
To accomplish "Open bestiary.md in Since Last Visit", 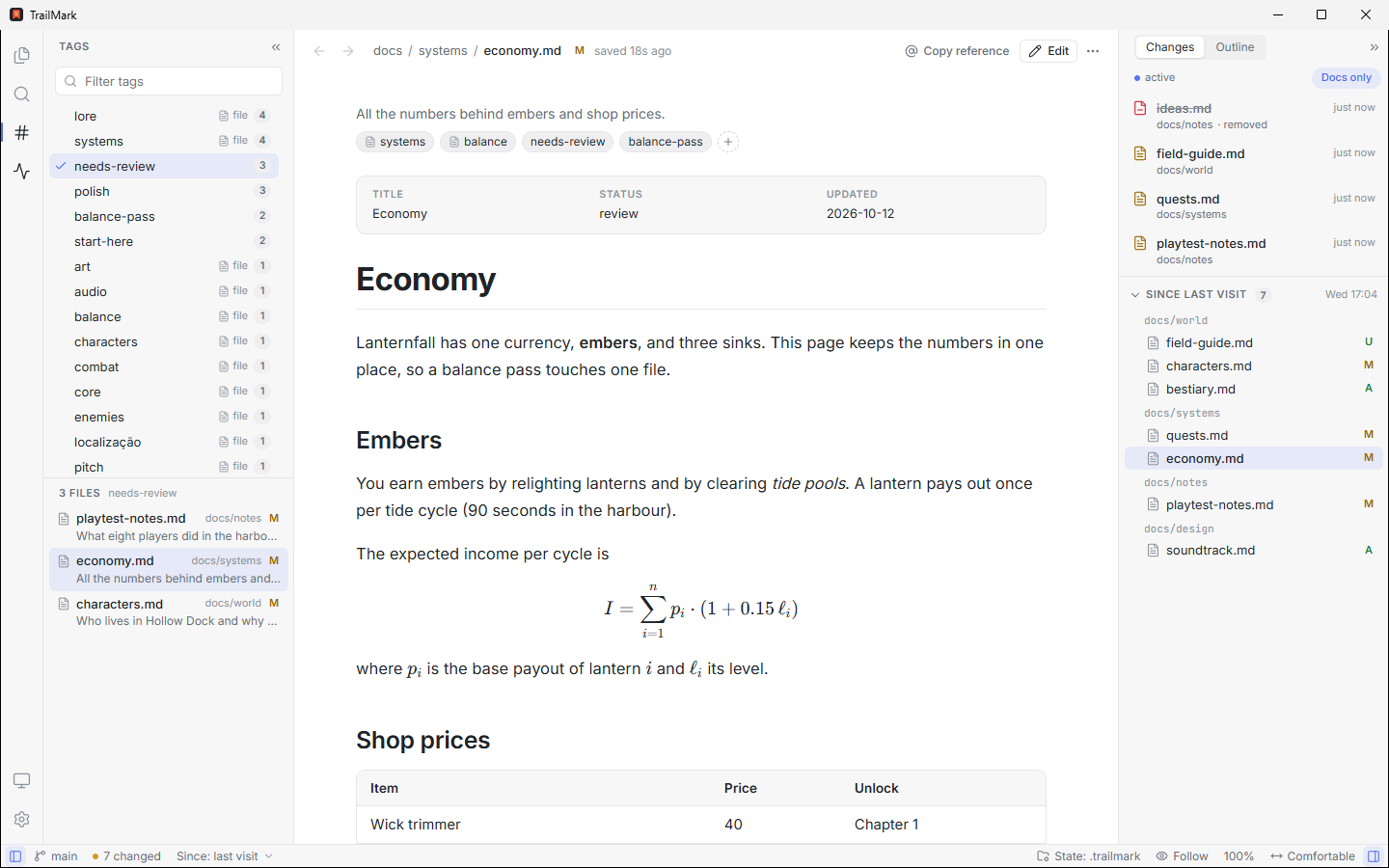I will point(1254,389).
